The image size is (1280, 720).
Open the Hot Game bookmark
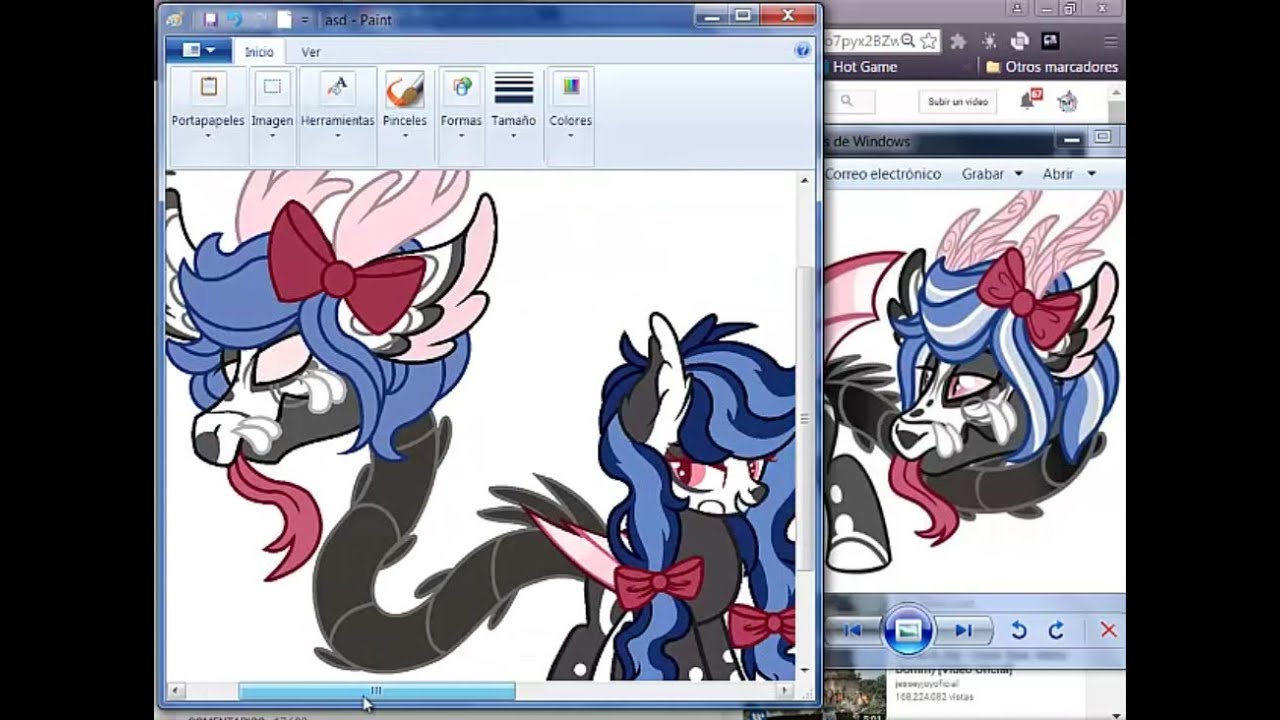(x=864, y=67)
